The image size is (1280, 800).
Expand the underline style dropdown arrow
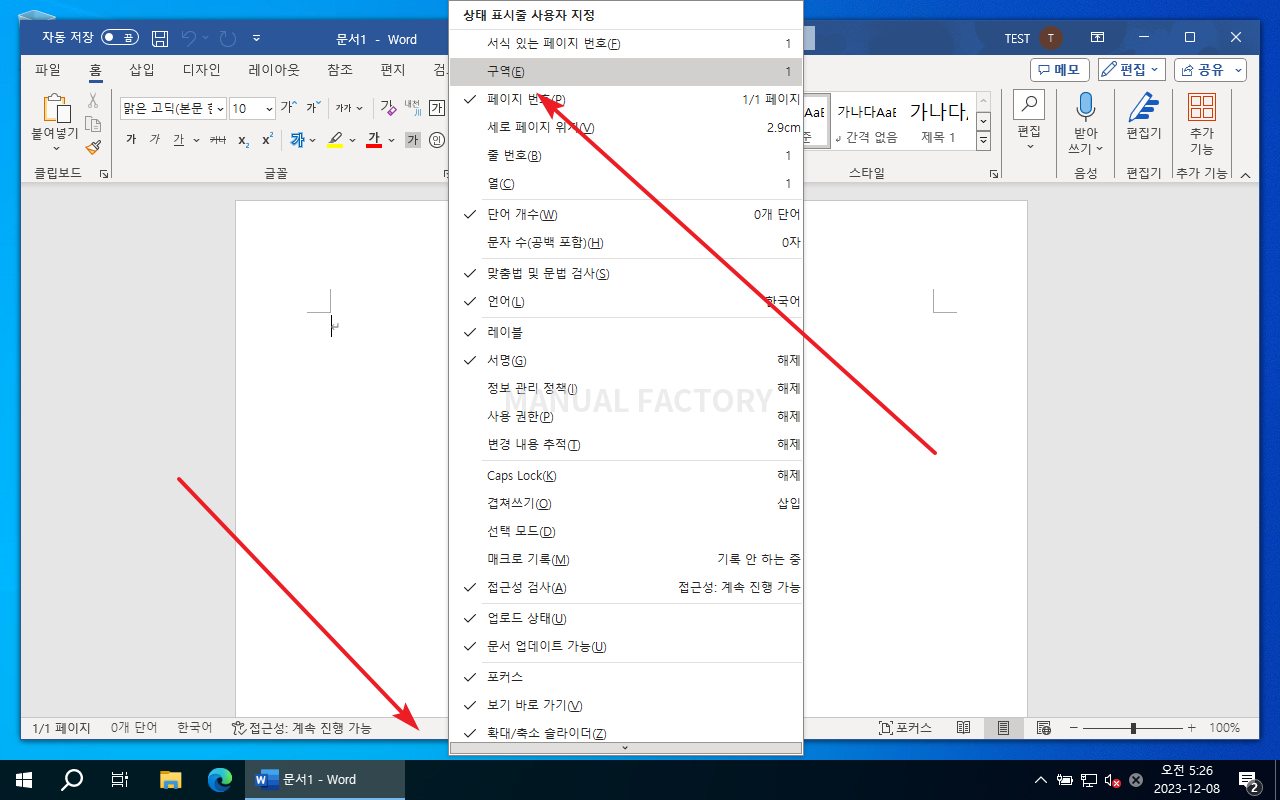coord(196,140)
